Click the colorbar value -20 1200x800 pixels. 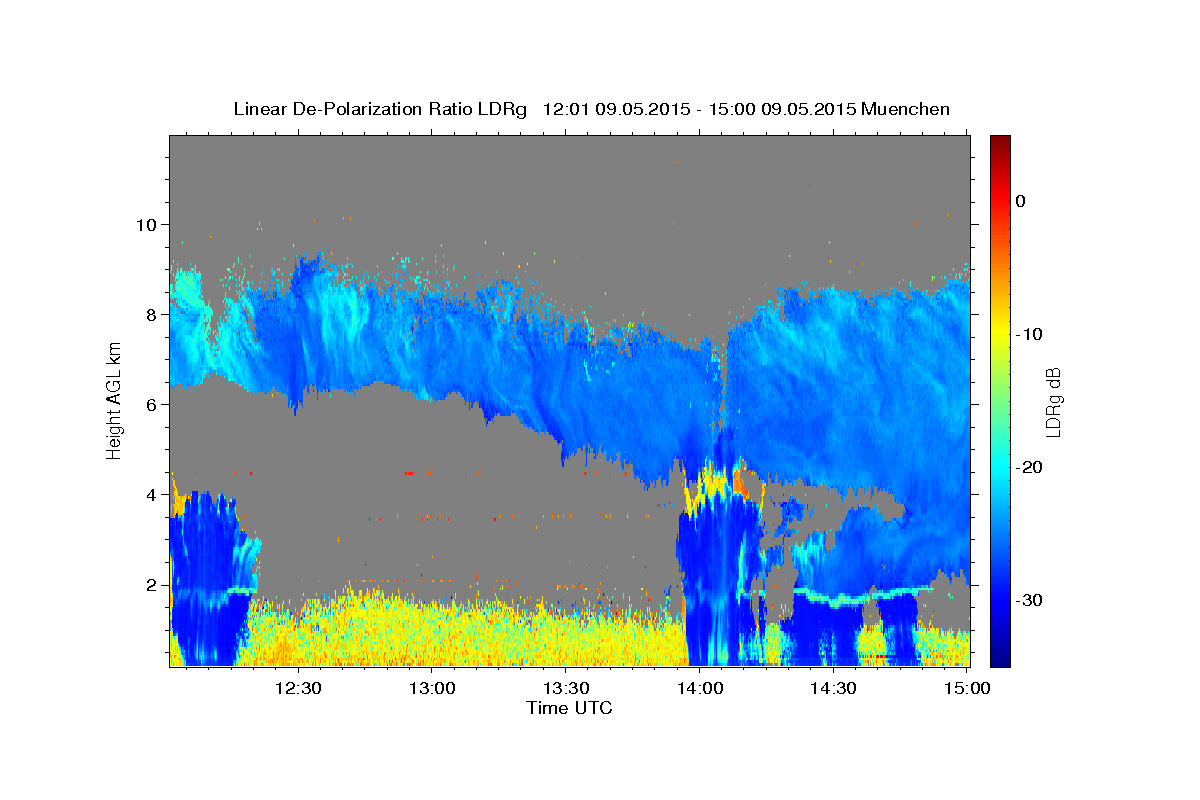coord(1029,467)
